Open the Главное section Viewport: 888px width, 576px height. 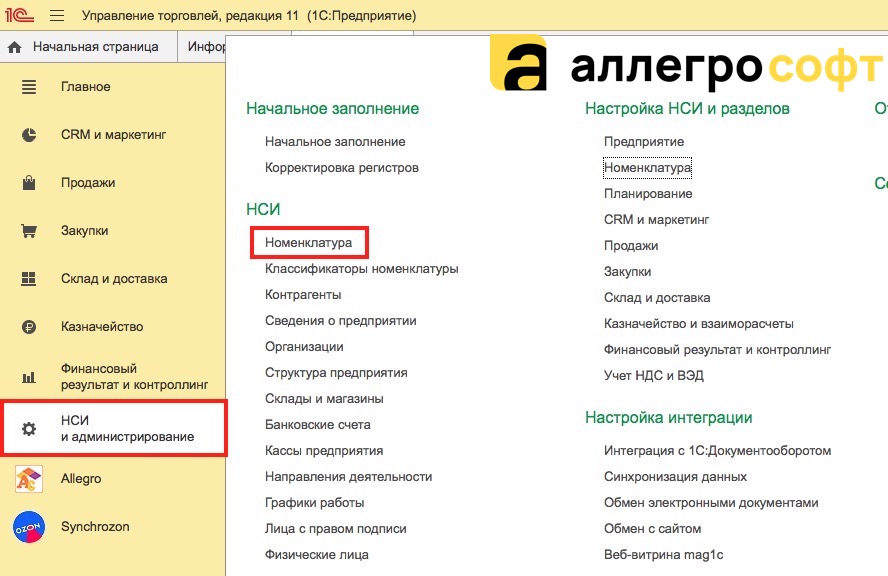click(86, 87)
